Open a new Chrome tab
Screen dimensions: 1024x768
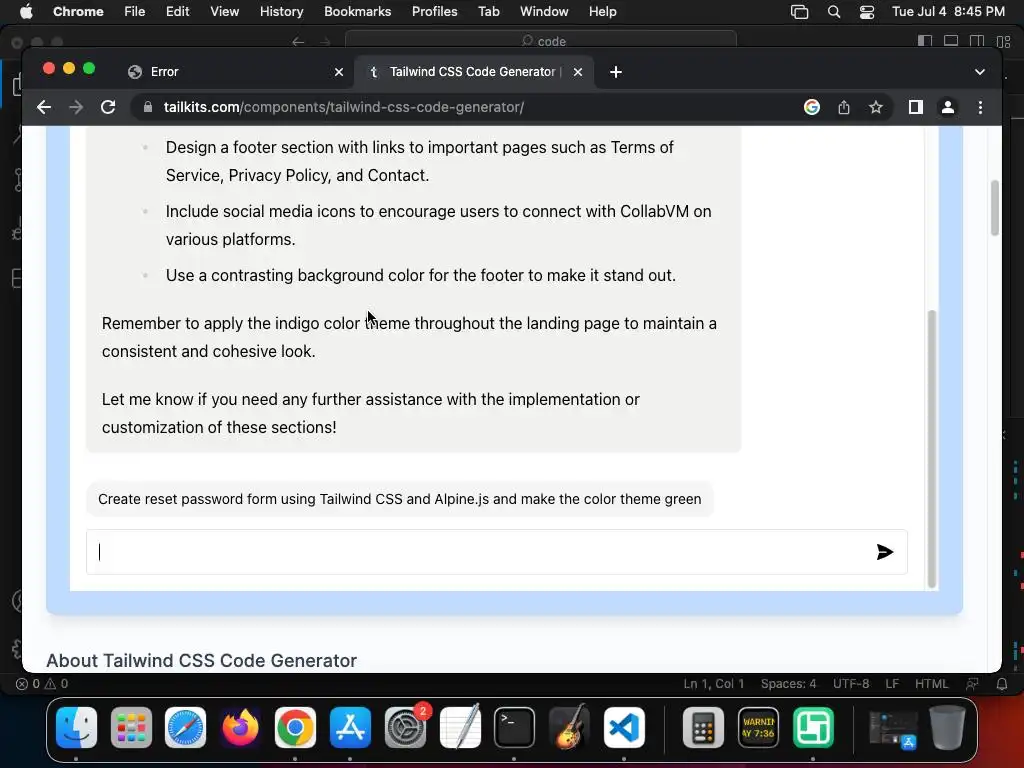[x=616, y=72]
